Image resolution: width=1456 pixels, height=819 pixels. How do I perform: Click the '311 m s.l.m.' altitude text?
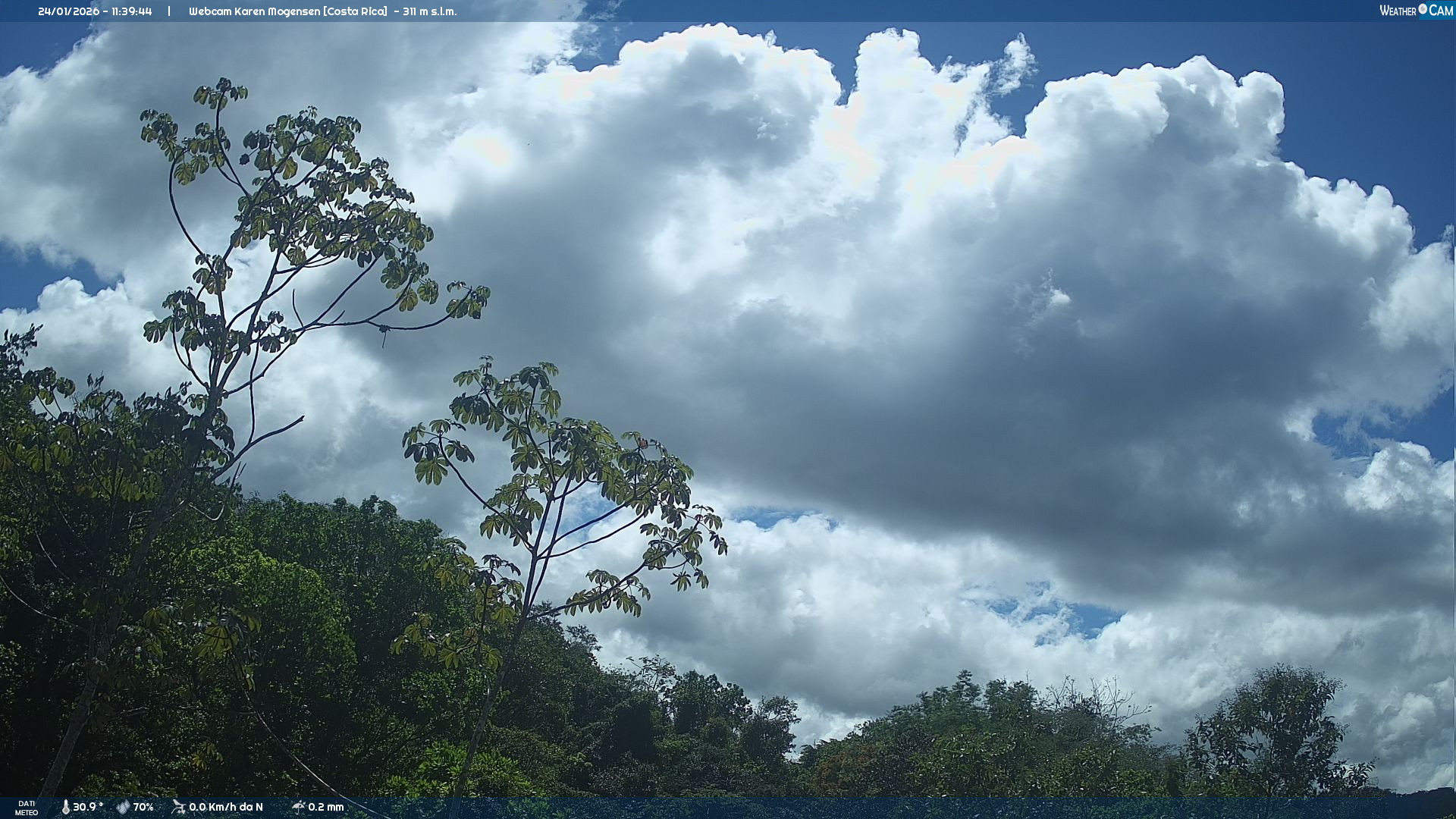429,11
